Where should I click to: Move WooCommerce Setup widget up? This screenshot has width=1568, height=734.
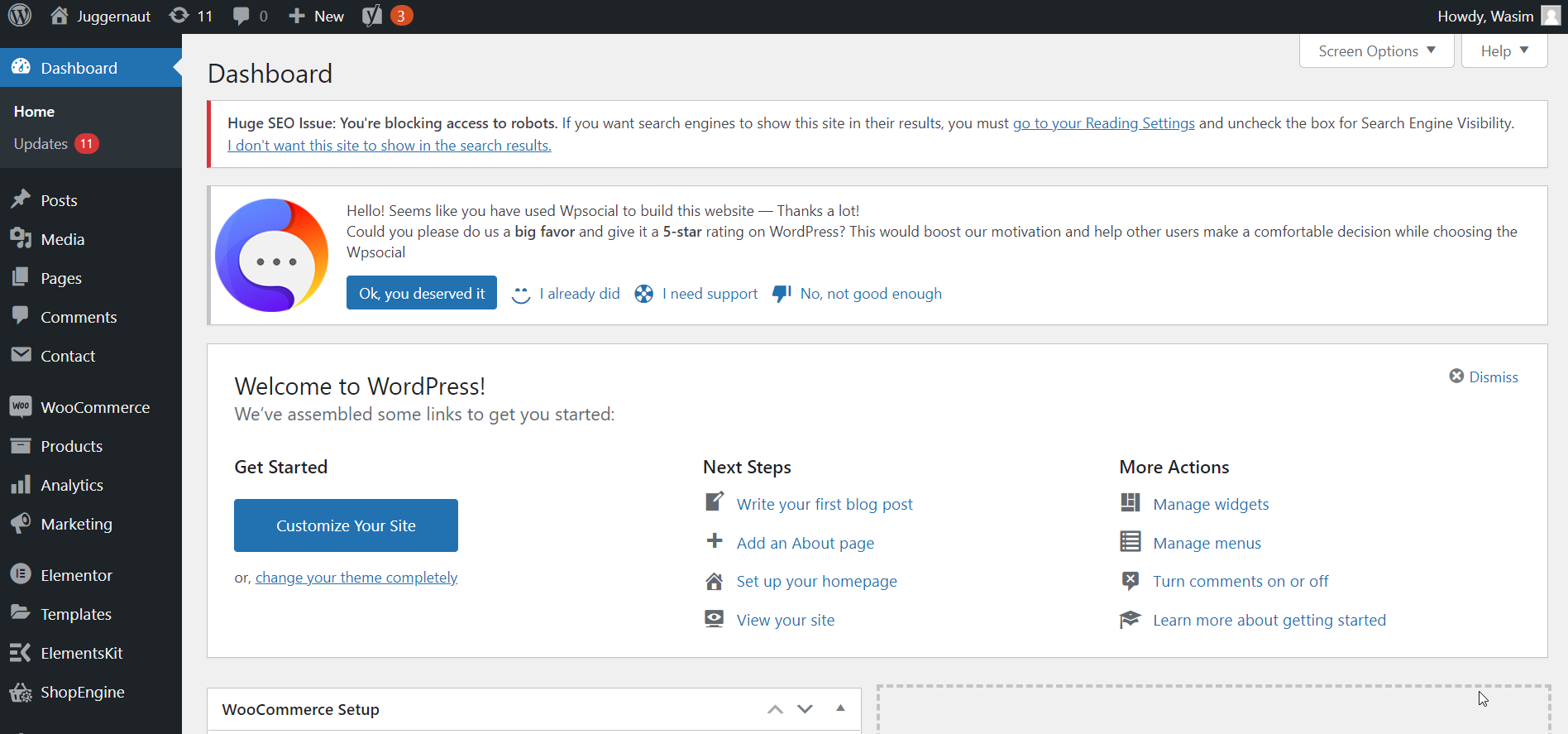pos(775,709)
